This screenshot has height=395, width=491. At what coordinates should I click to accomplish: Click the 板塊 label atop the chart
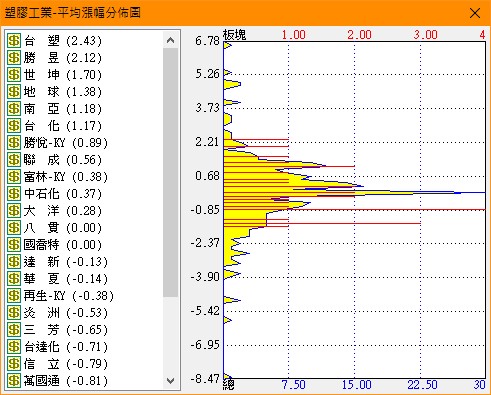pos(235,34)
